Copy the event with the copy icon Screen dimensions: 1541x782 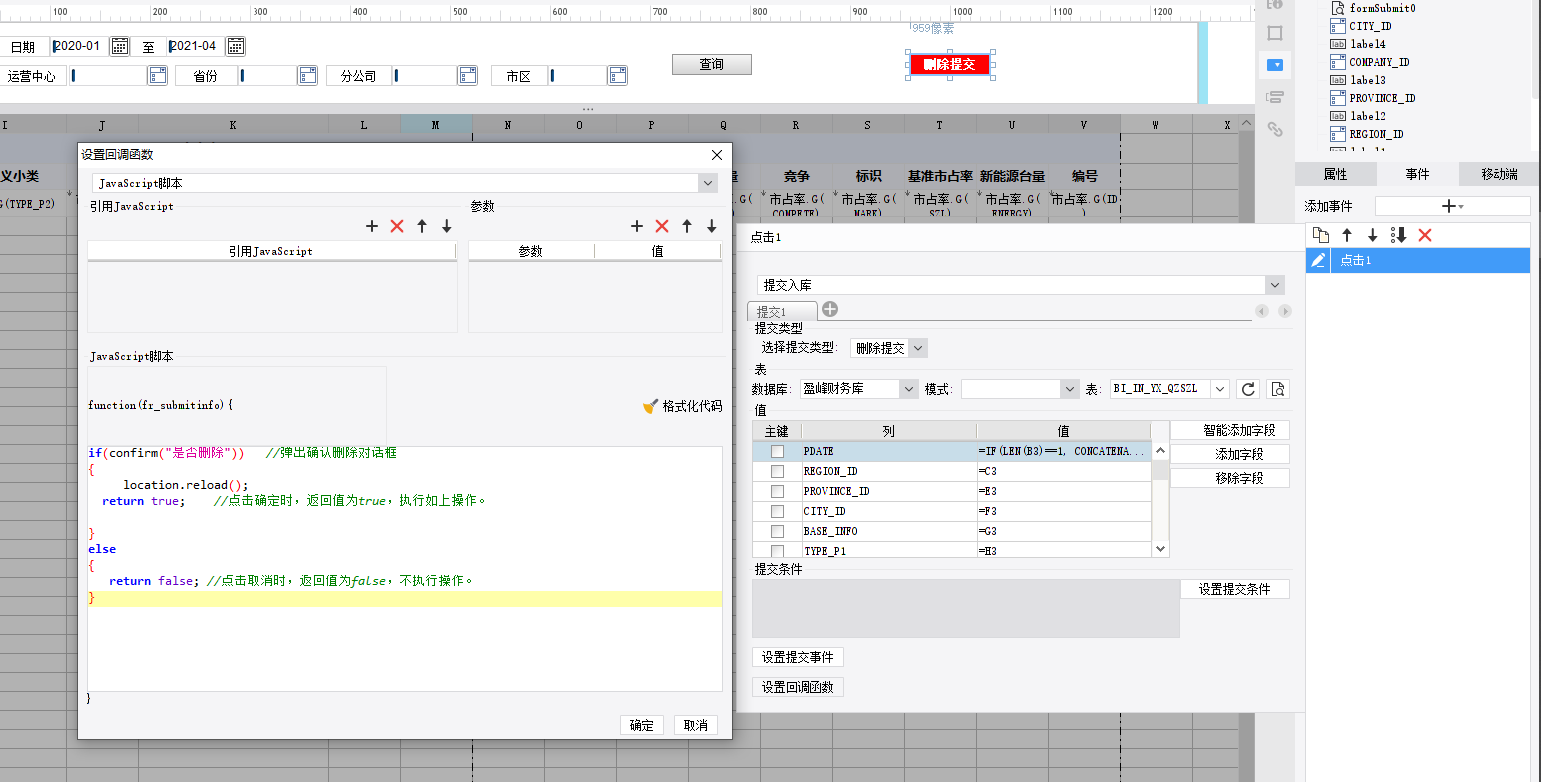[1321, 235]
